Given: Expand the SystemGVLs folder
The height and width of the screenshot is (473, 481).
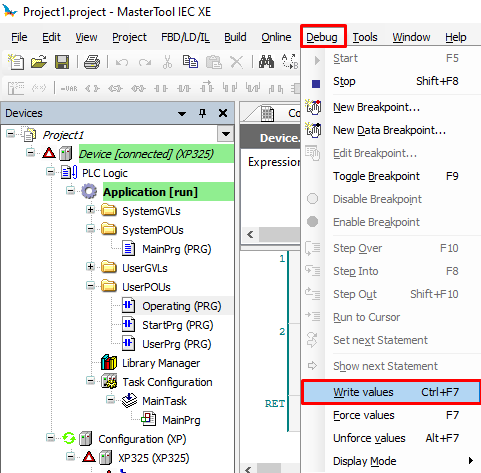Looking at the screenshot, I should (90, 210).
